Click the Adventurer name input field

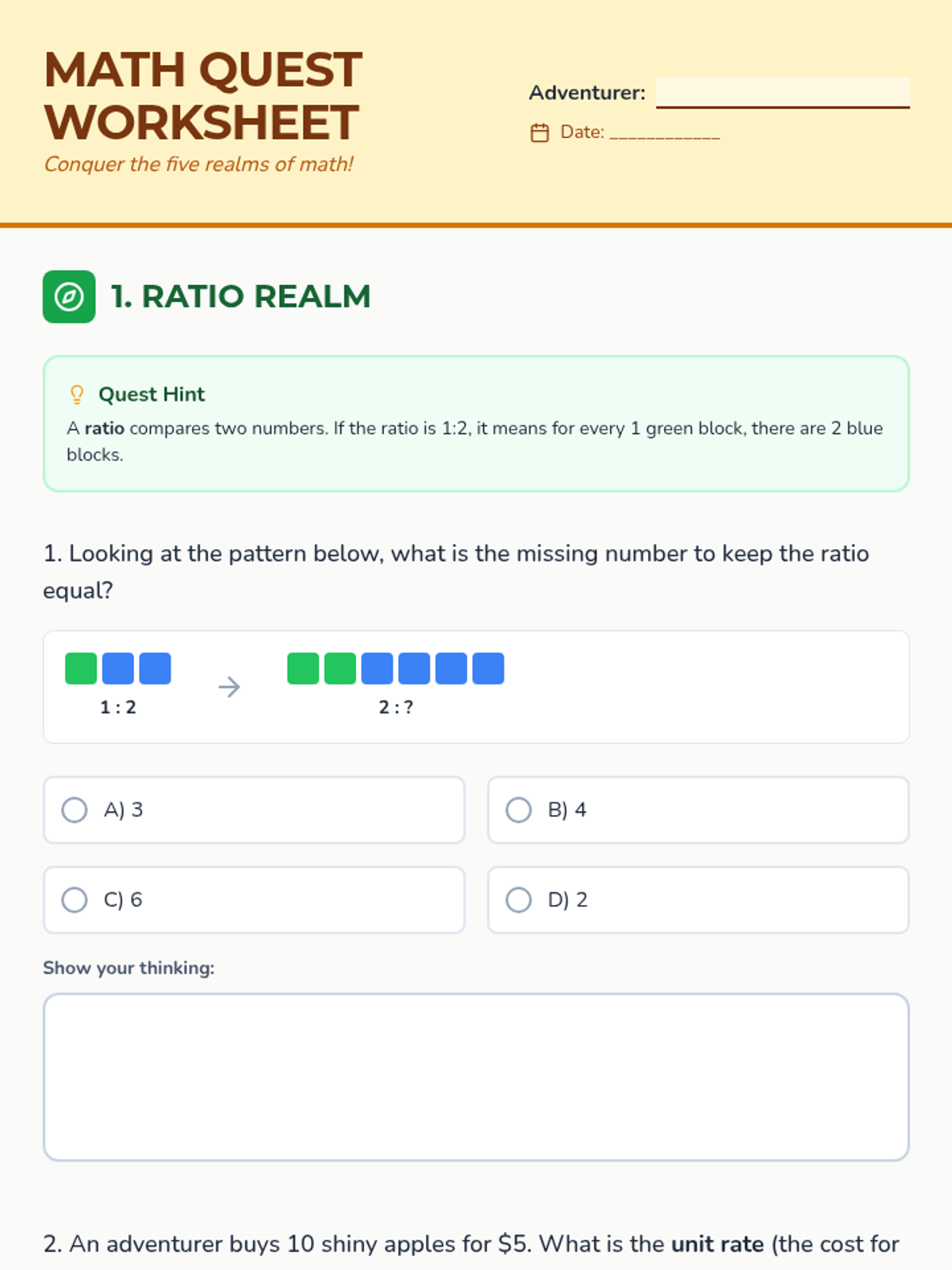tap(783, 92)
